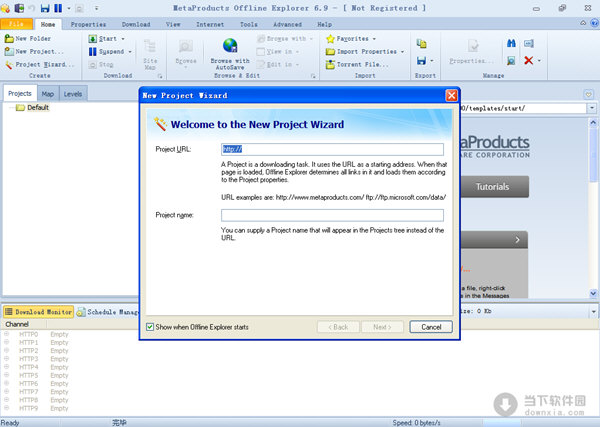Image resolution: width=600 pixels, height=427 pixels.
Task: Click the Browse with icon
Action: coord(261,39)
